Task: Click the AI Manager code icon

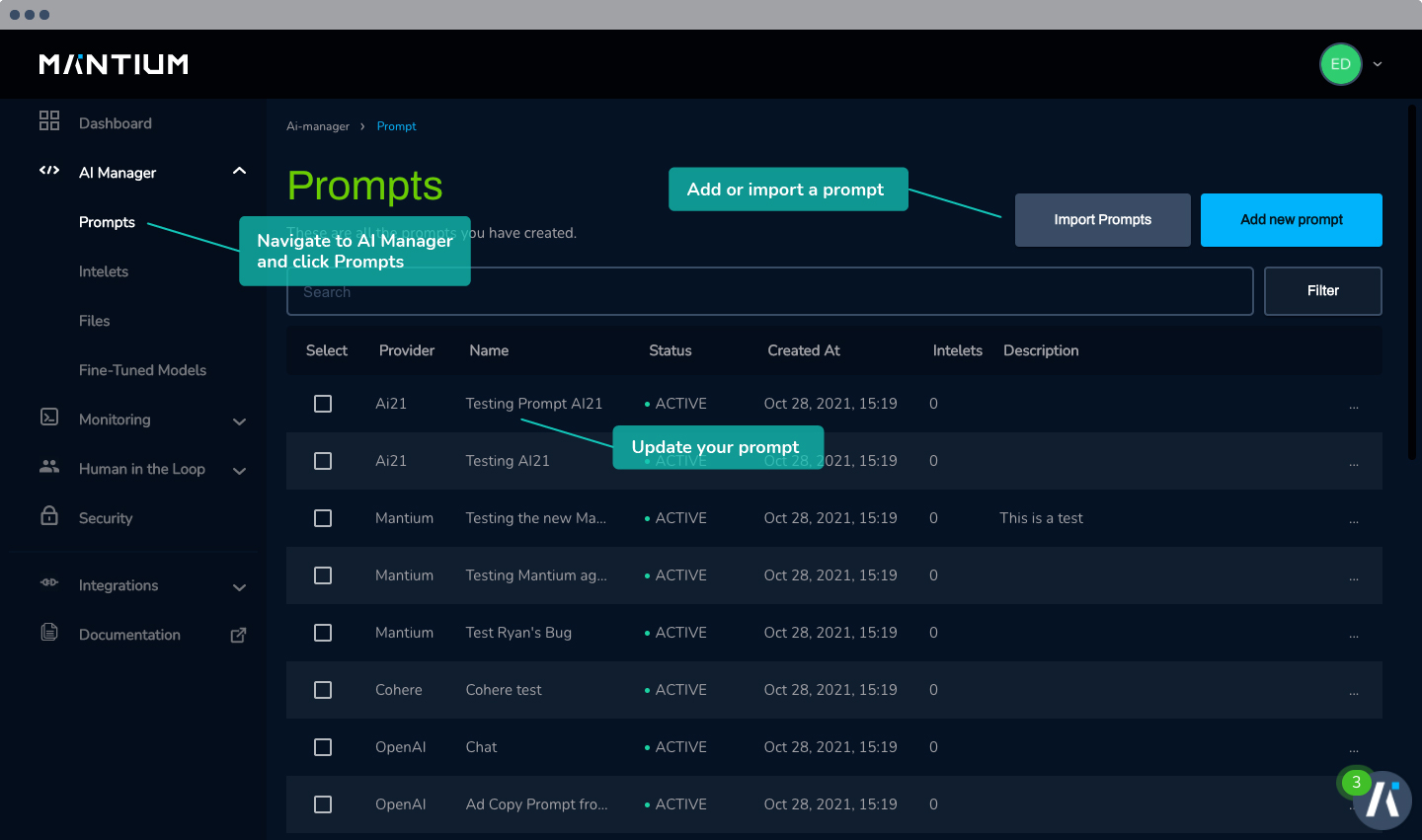Action: coord(49,170)
